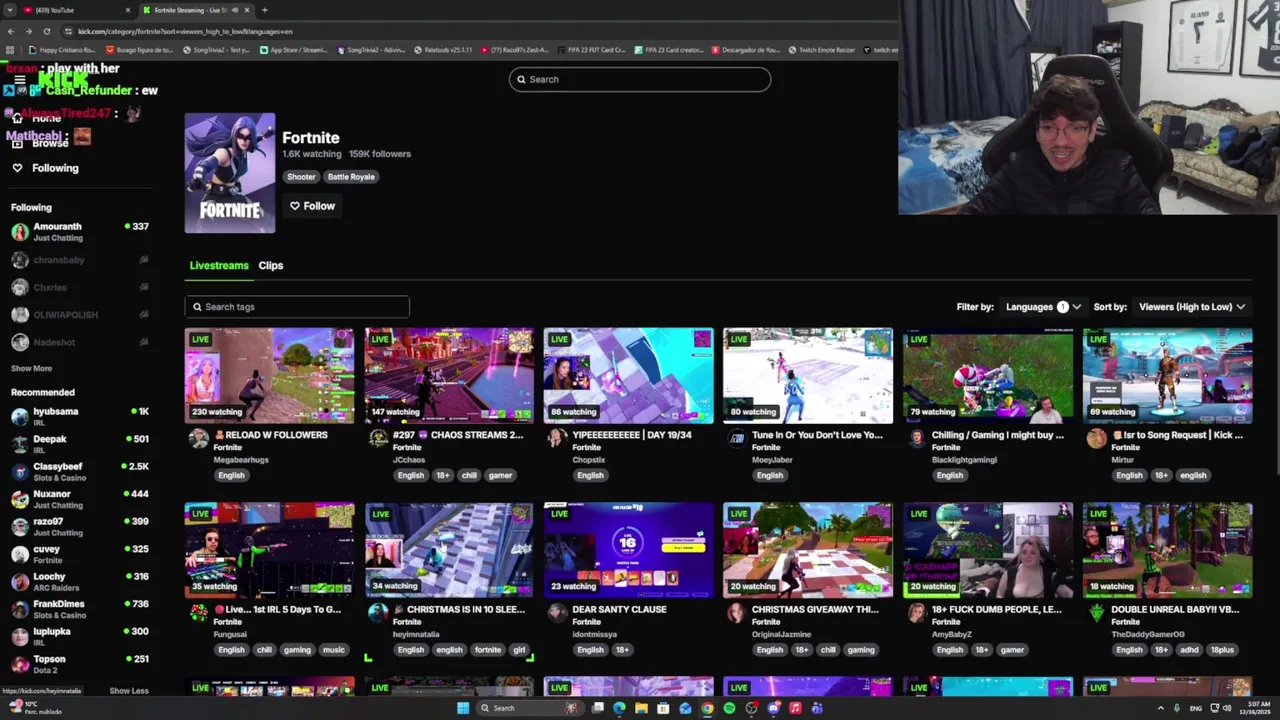This screenshot has height=720, width=1280.
Task: Open Nadeshot offline channel in Following
Action: pyautogui.click(x=80, y=342)
